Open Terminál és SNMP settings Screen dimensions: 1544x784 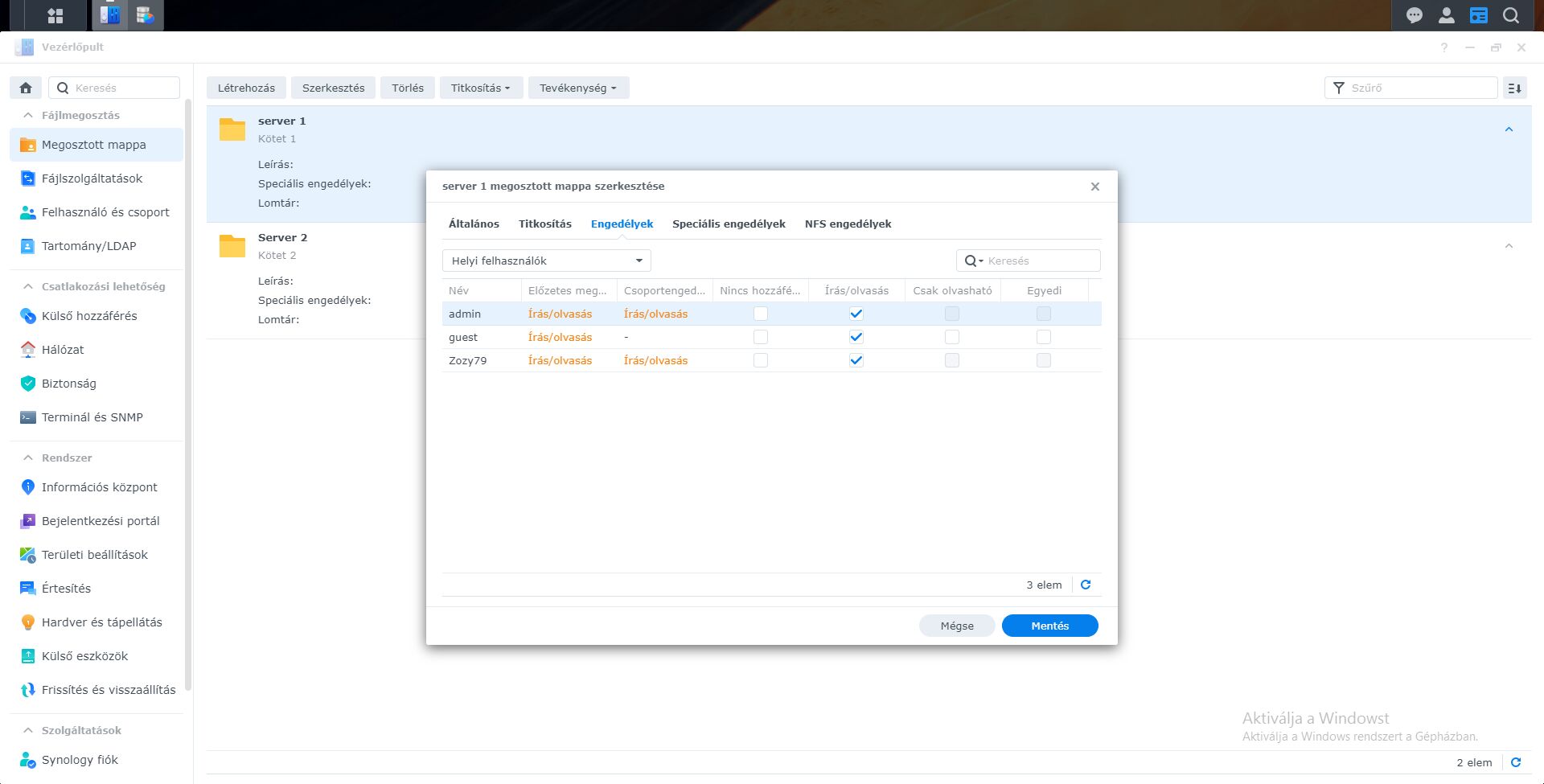[96, 417]
